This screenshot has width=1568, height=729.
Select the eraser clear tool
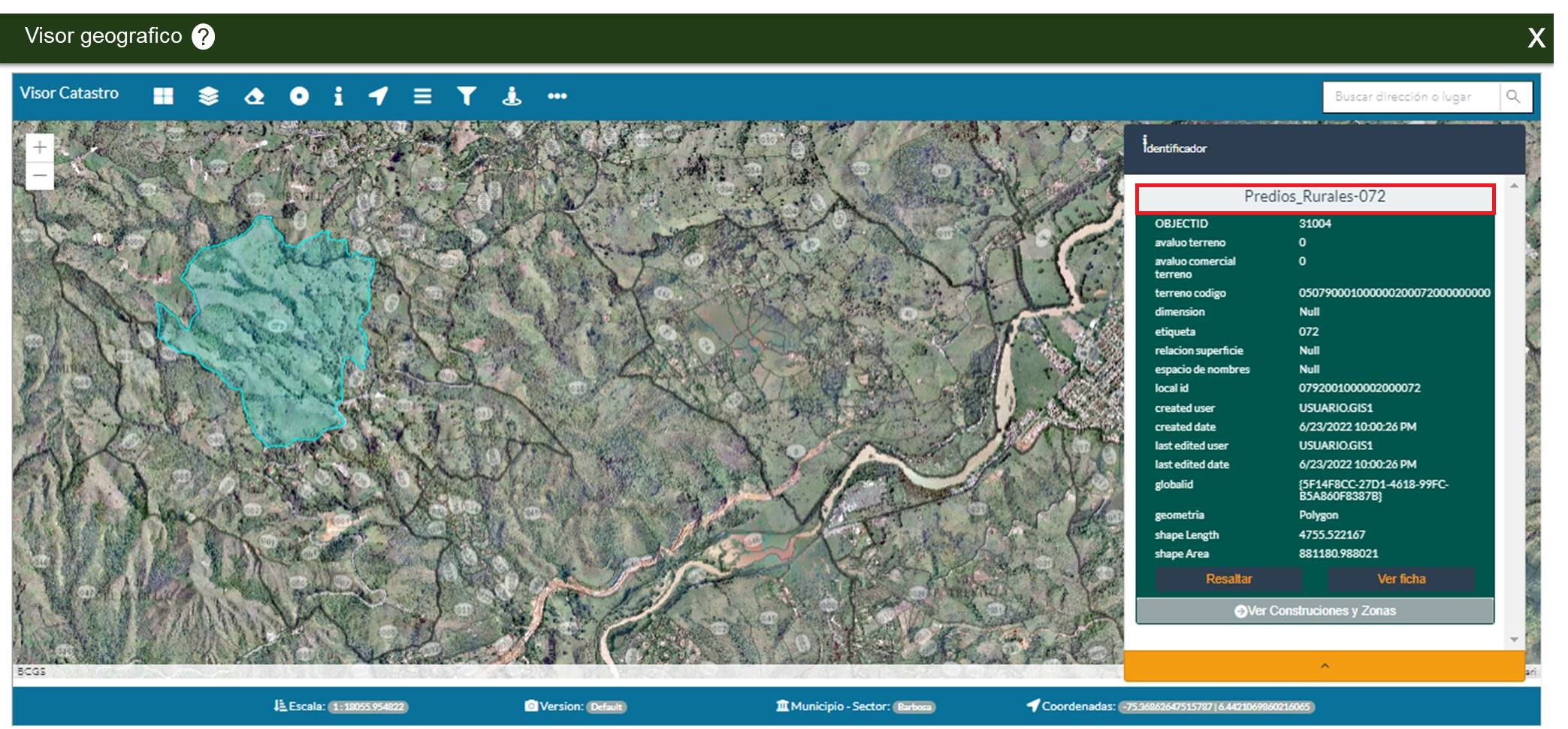(x=255, y=96)
